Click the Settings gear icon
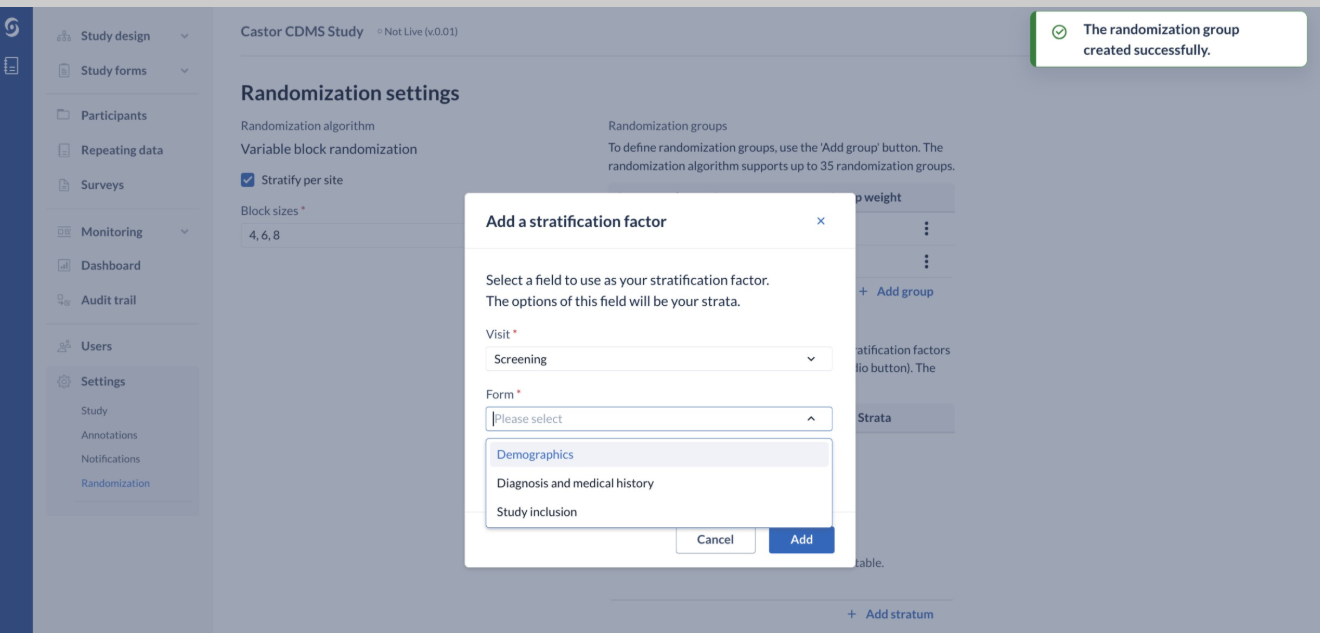The width and height of the screenshot is (1320, 633). (x=64, y=381)
